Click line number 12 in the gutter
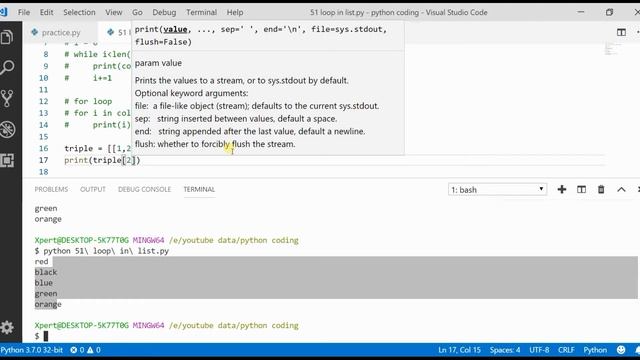 pos(44,101)
